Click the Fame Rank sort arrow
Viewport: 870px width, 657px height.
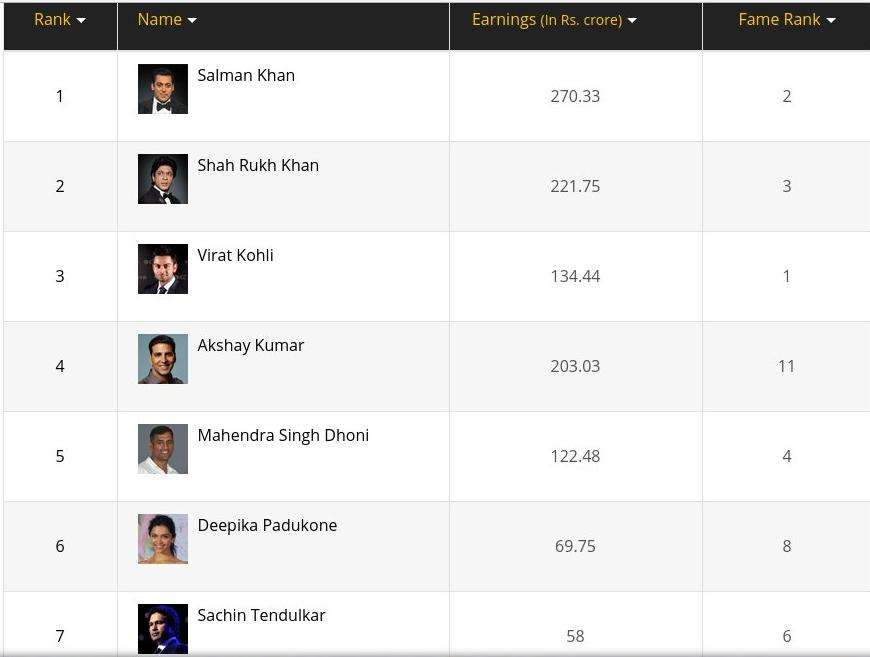pyautogui.click(x=831, y=21)
